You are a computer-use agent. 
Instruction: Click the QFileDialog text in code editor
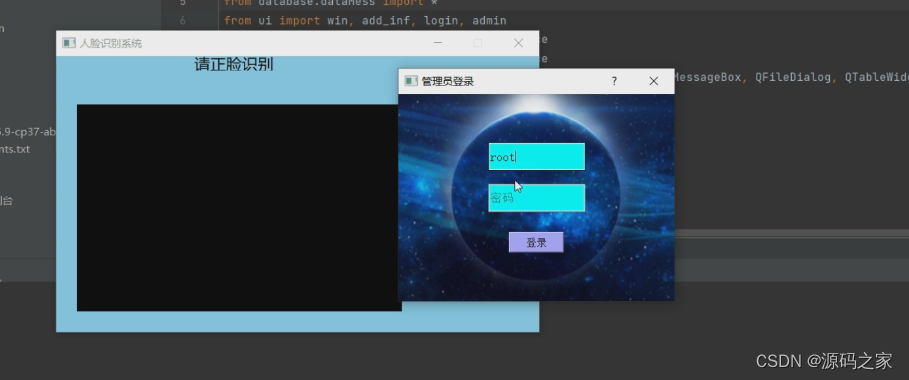click(793, 77)
